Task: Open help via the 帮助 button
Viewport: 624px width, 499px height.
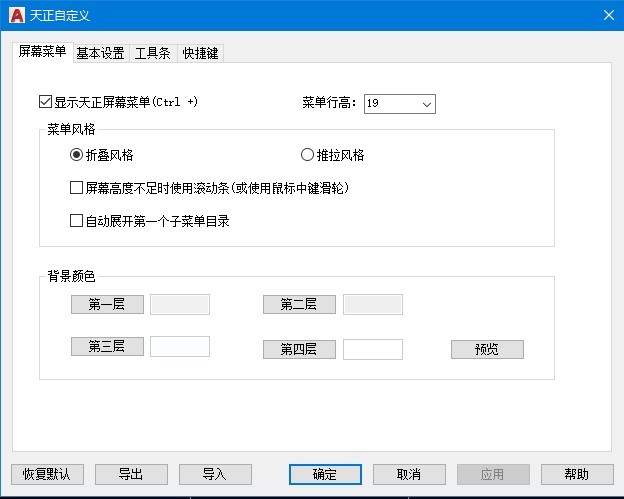Action: [577, 474]
